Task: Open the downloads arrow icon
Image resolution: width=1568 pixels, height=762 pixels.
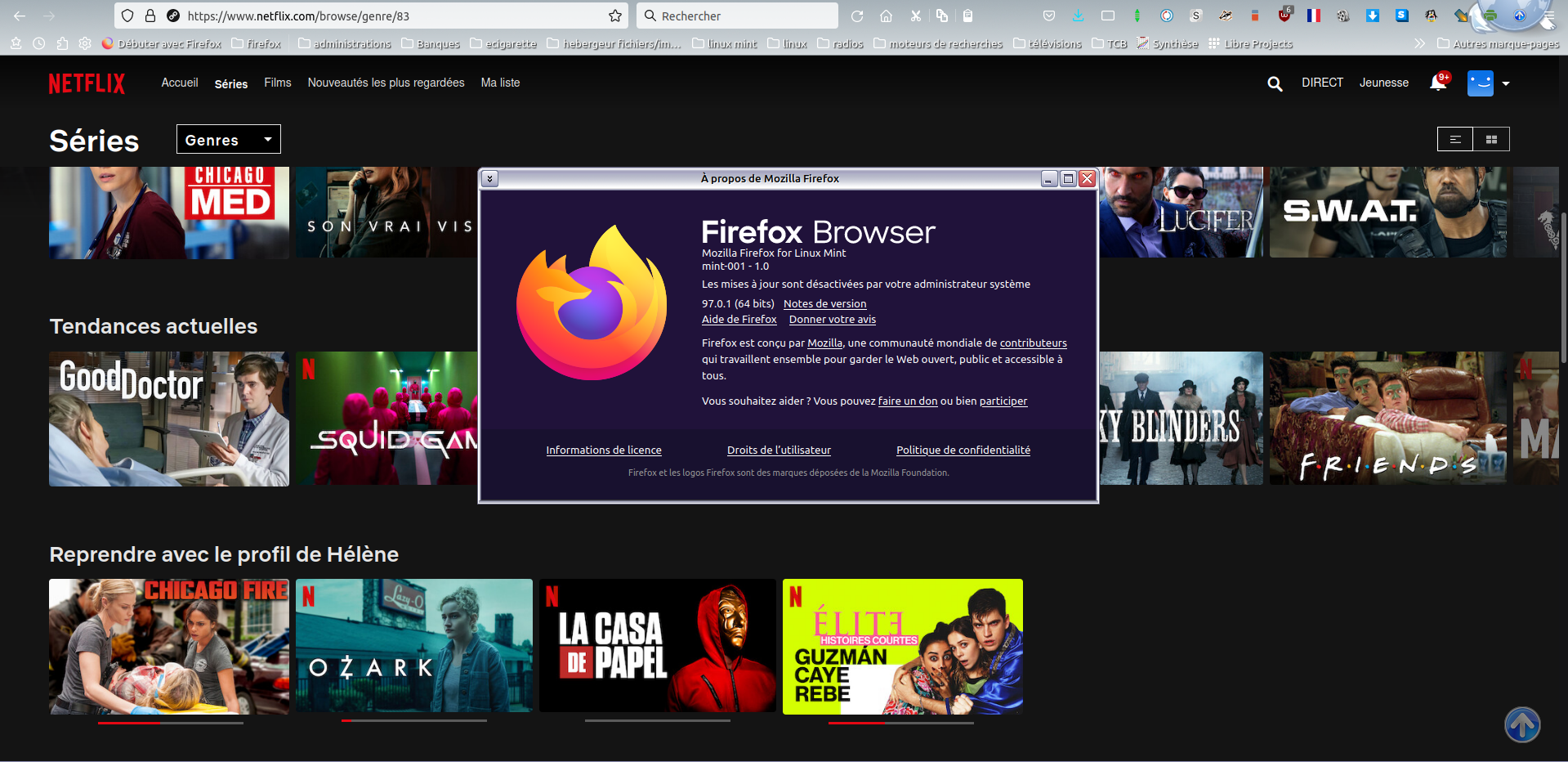Action: (x=1079, y=16)
